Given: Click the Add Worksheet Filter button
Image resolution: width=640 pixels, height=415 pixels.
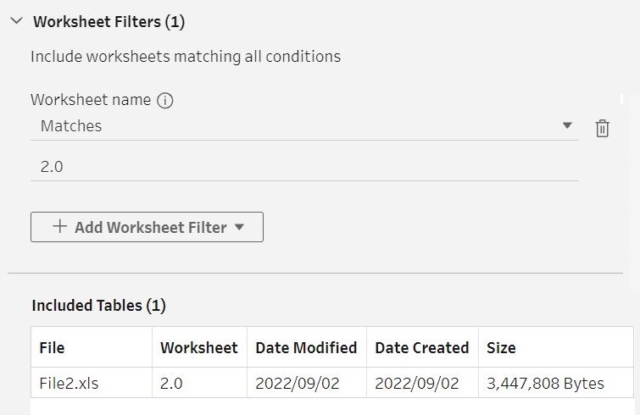Looking at the screenshot, I should pyautogui.click(x=147, y=227).
